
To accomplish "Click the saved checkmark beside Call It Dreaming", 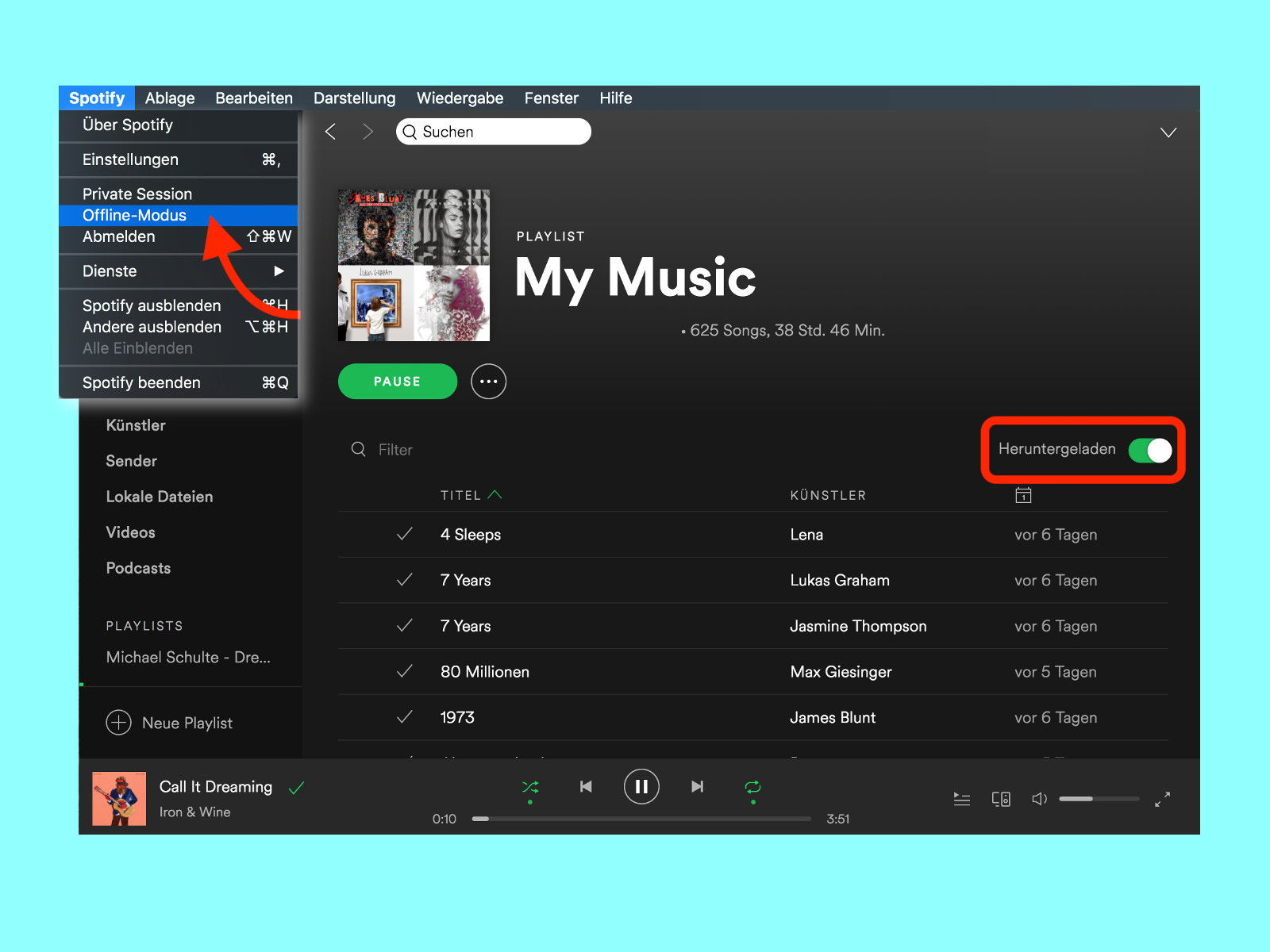I will (297, 788).
